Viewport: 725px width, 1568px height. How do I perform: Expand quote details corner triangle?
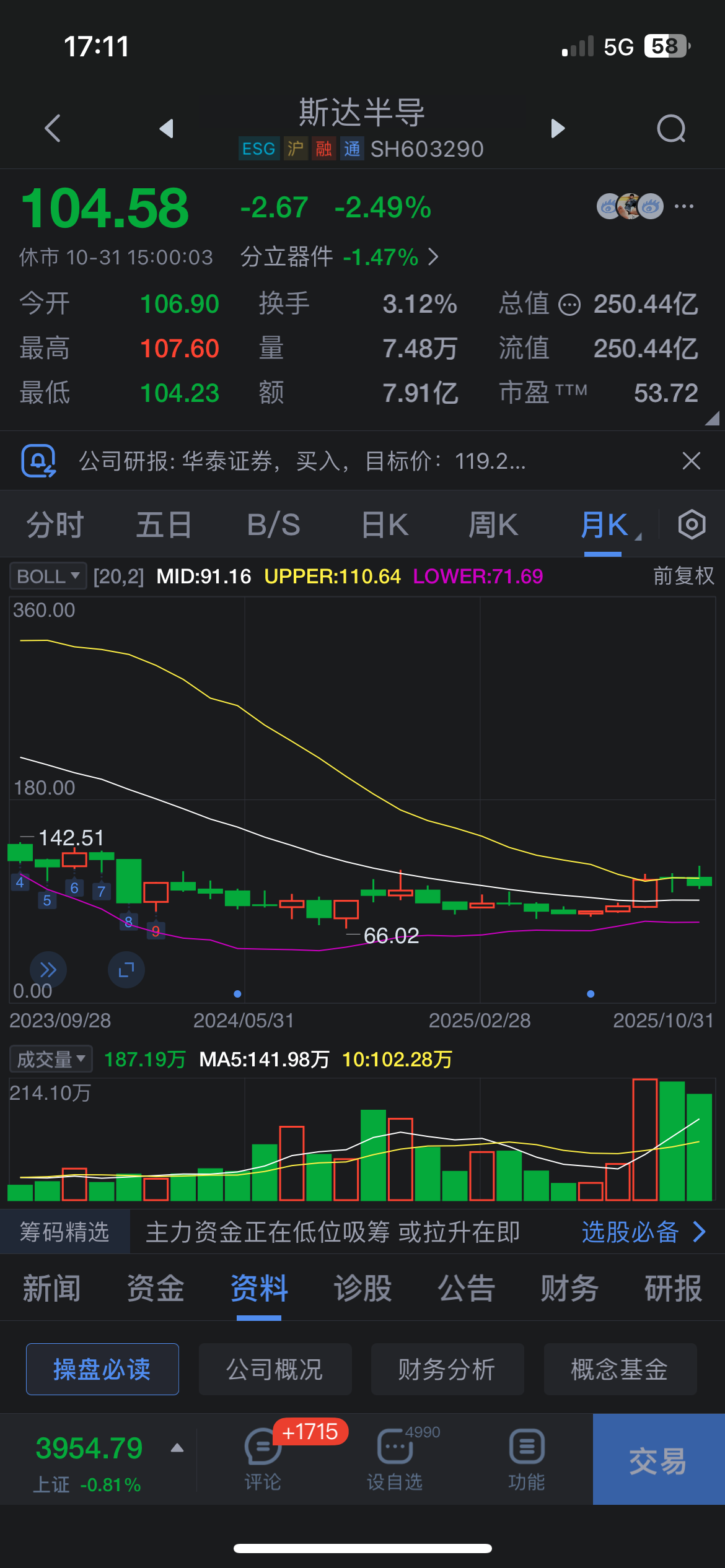[712, 418]
